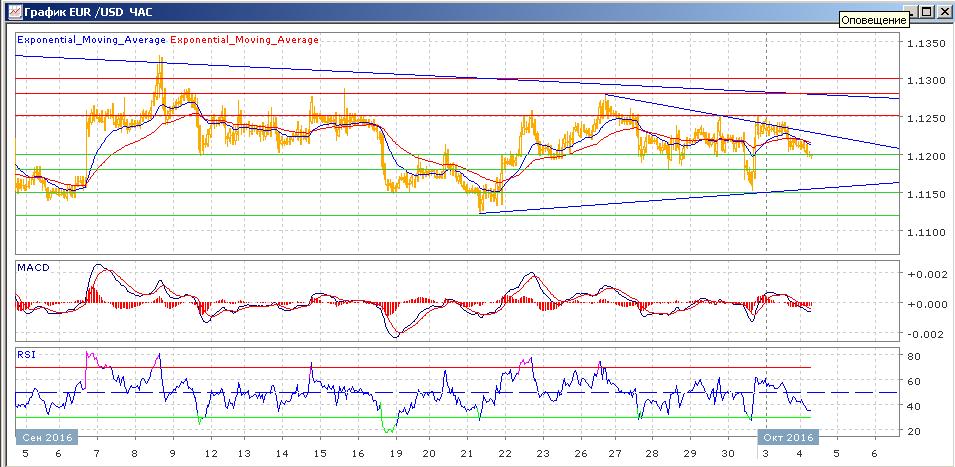The image size is (955, 467).
Task: Click the date 7 on time axis
Action: (97, 454)
